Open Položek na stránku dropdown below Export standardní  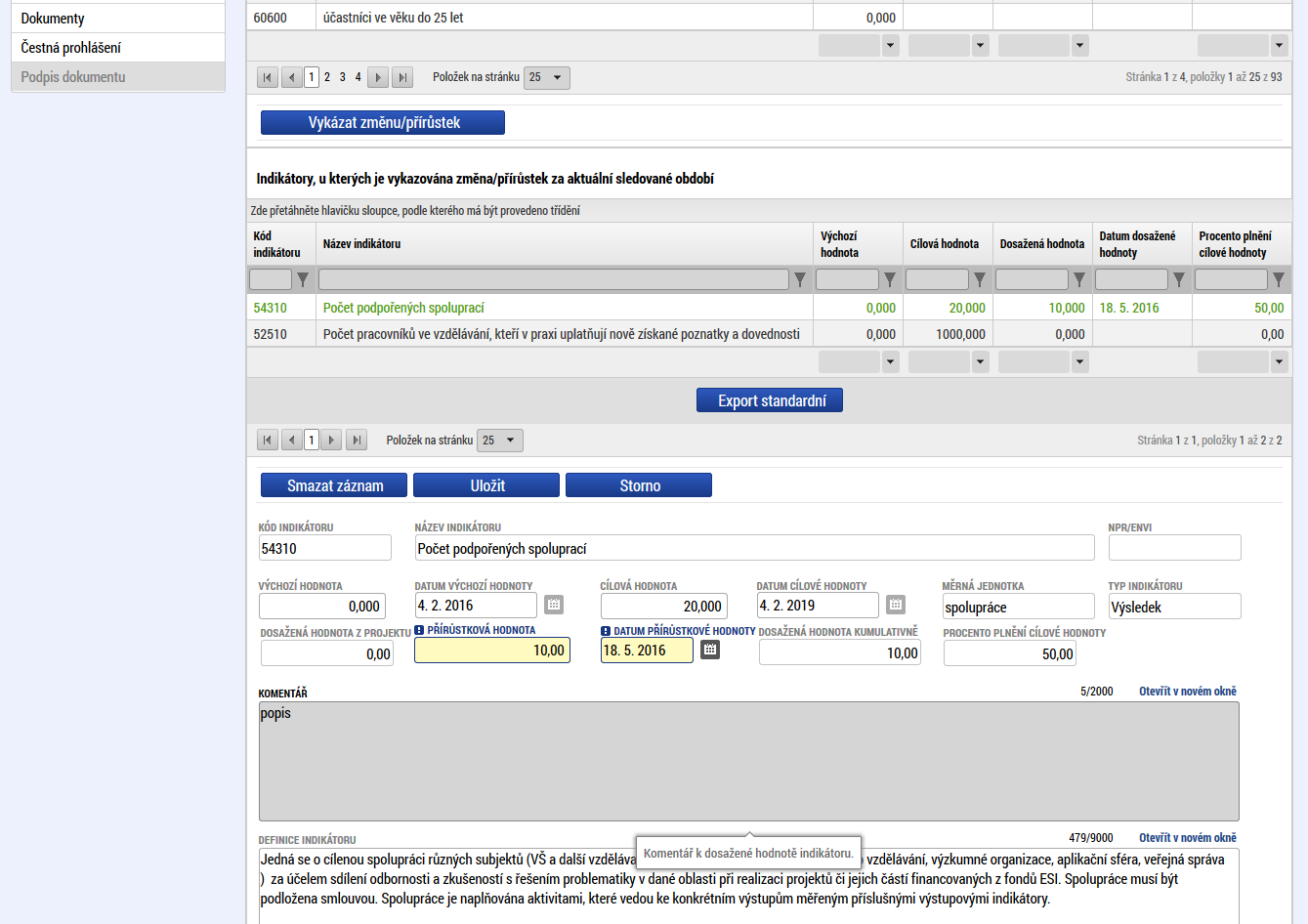tap(500, 441)
